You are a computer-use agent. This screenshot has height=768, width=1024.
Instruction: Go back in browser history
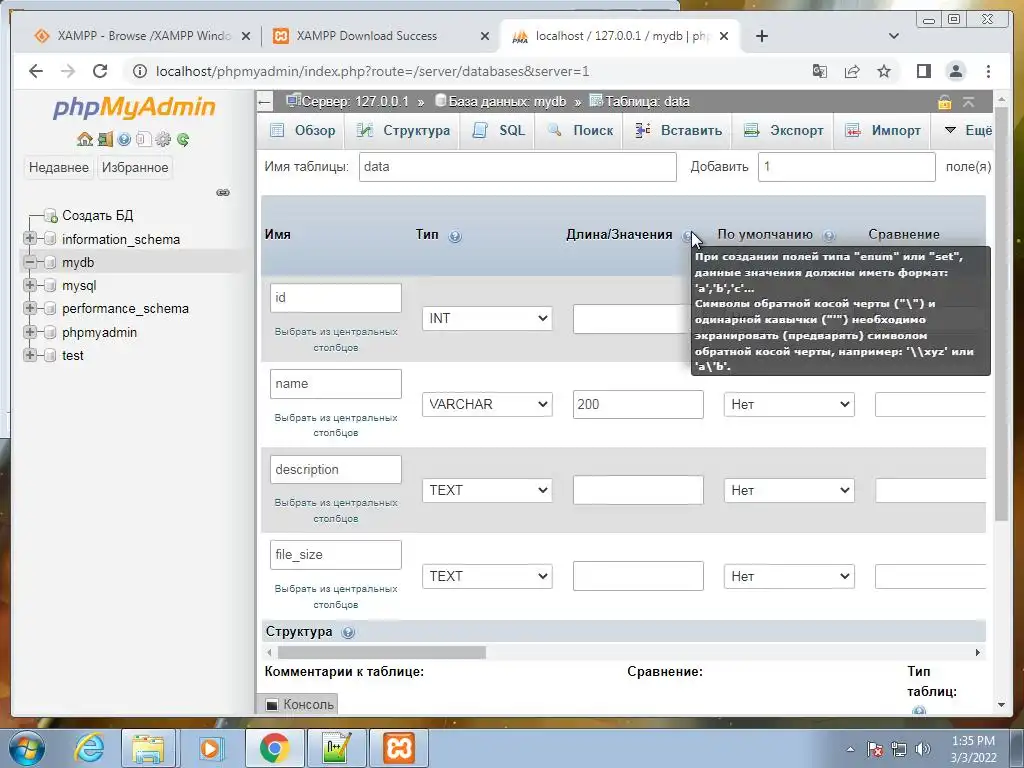click(x=36, y=71)
